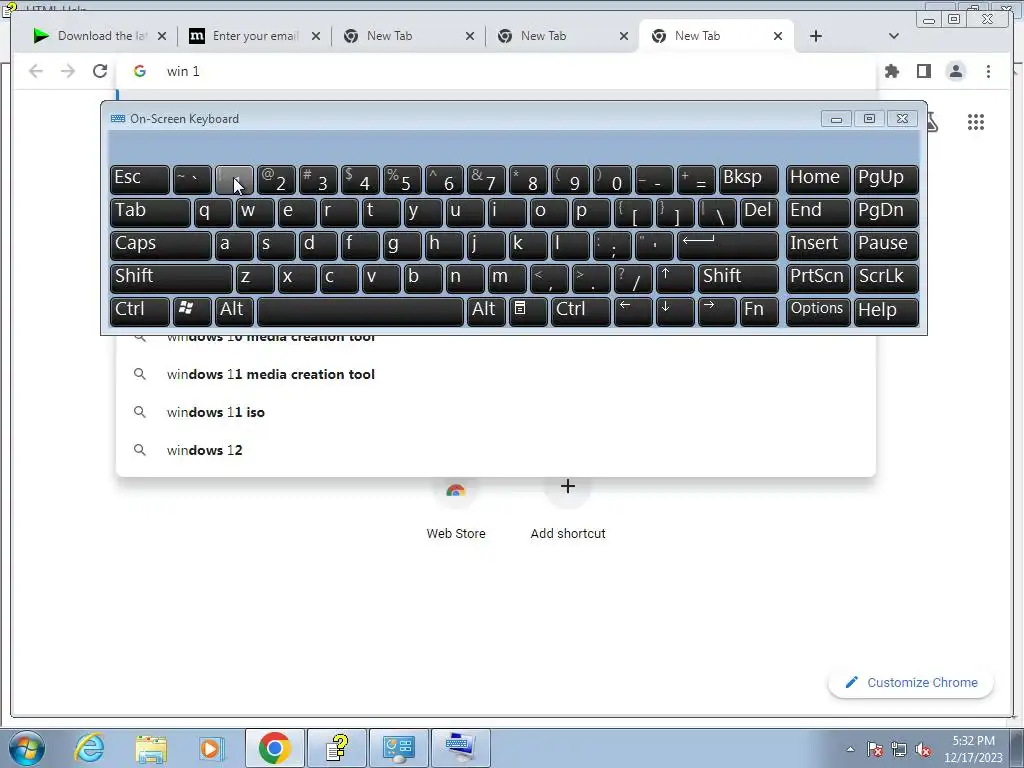The image size is (1024, 768).
Task: Toggle the ScrLk key on keyboard
Action: (886, 278)
